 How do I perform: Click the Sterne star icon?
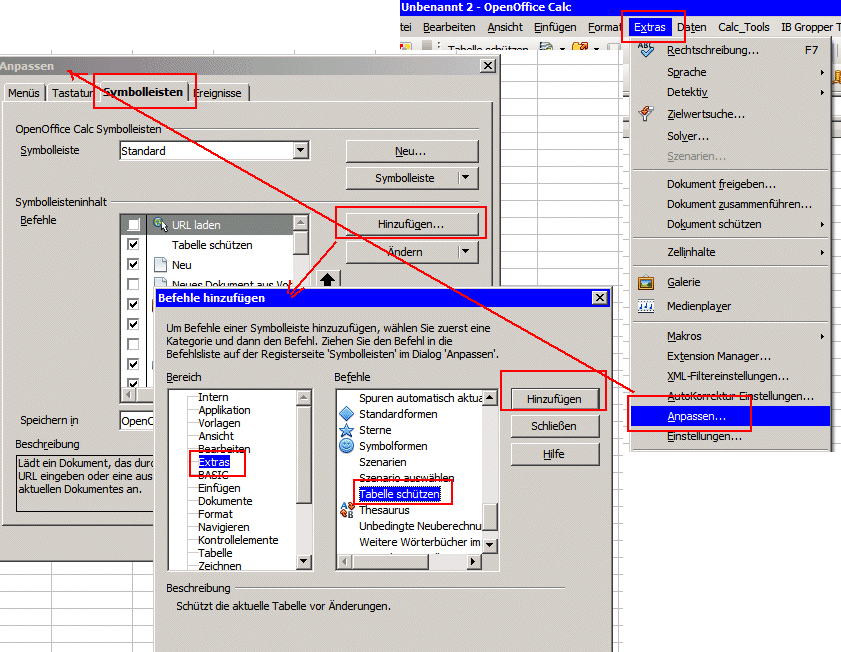(x=347, y=430)
